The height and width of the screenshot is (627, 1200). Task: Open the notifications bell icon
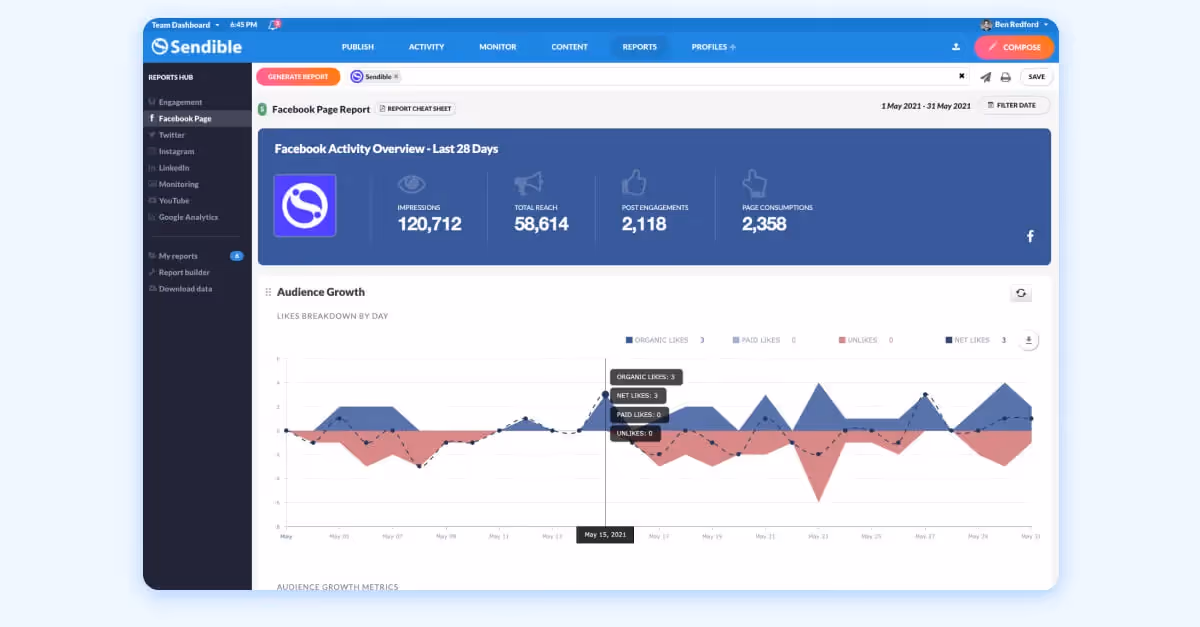(x=272, y=25)
